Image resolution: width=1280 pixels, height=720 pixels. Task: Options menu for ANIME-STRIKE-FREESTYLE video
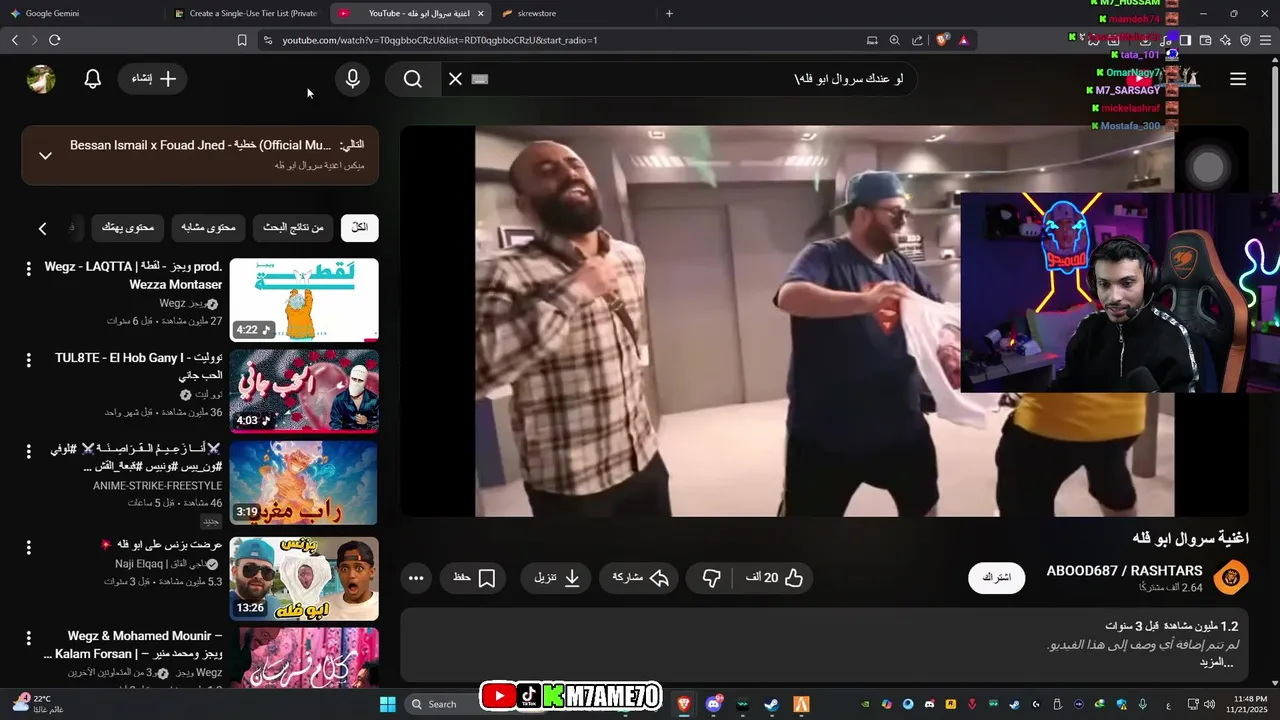click(29, 451)
